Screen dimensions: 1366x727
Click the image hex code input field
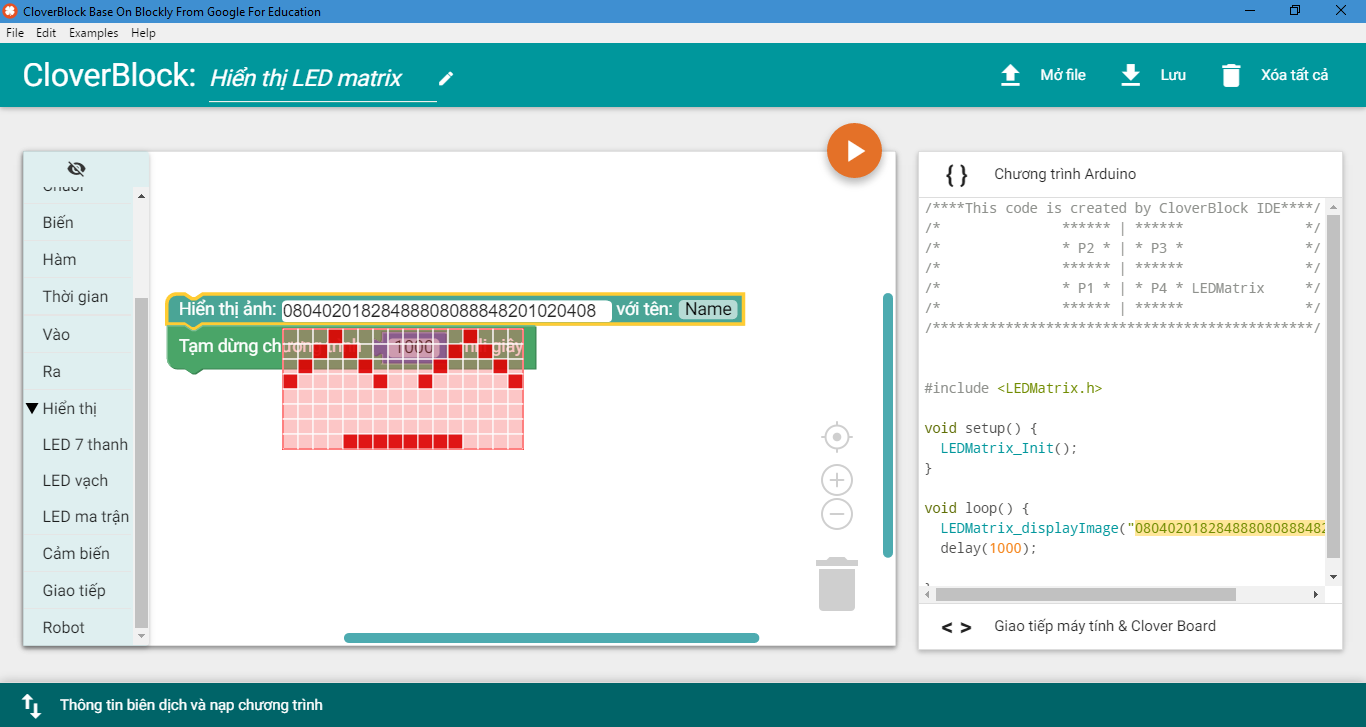click(446, 311)
